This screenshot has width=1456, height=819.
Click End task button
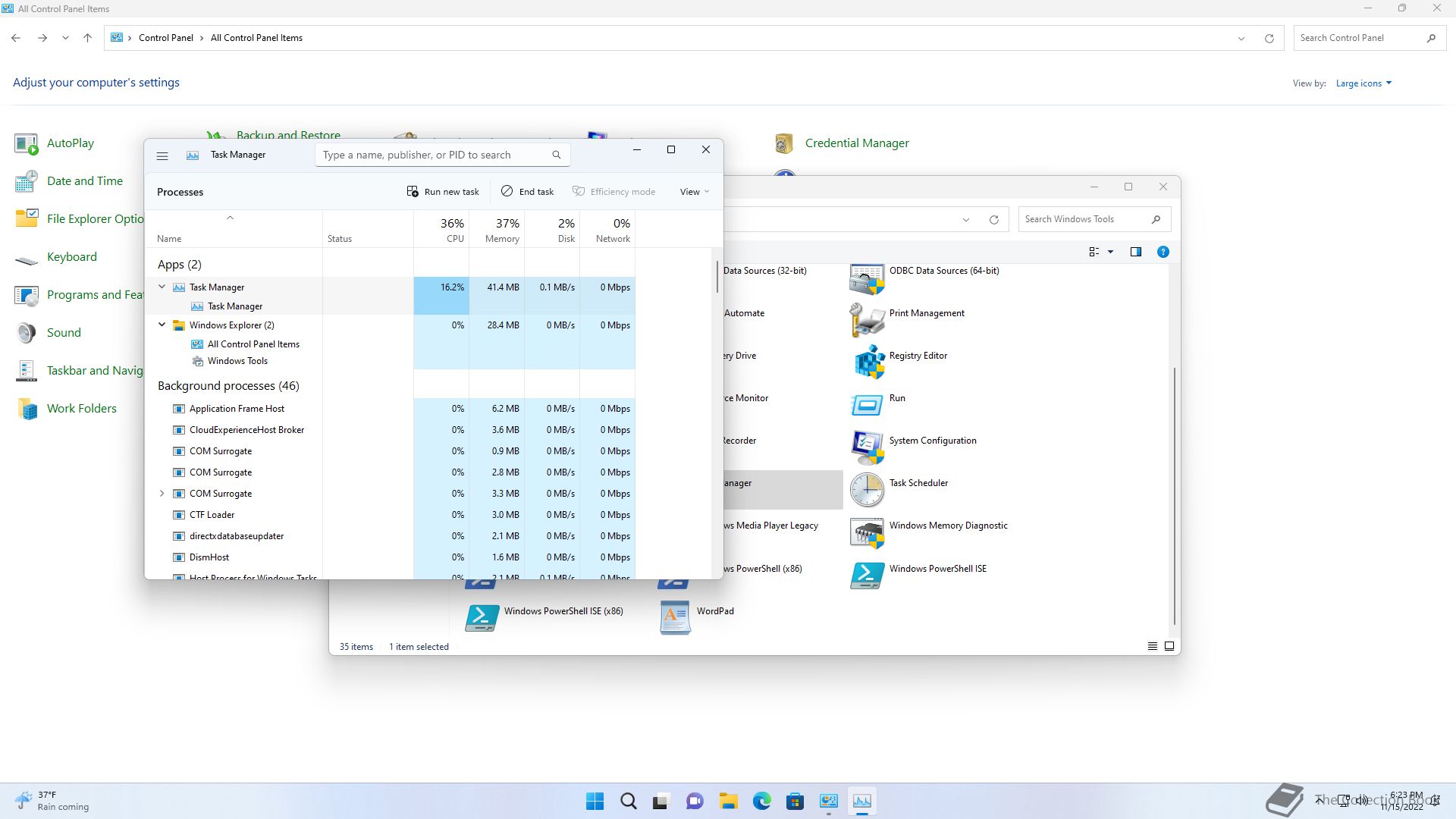(527, 192)
